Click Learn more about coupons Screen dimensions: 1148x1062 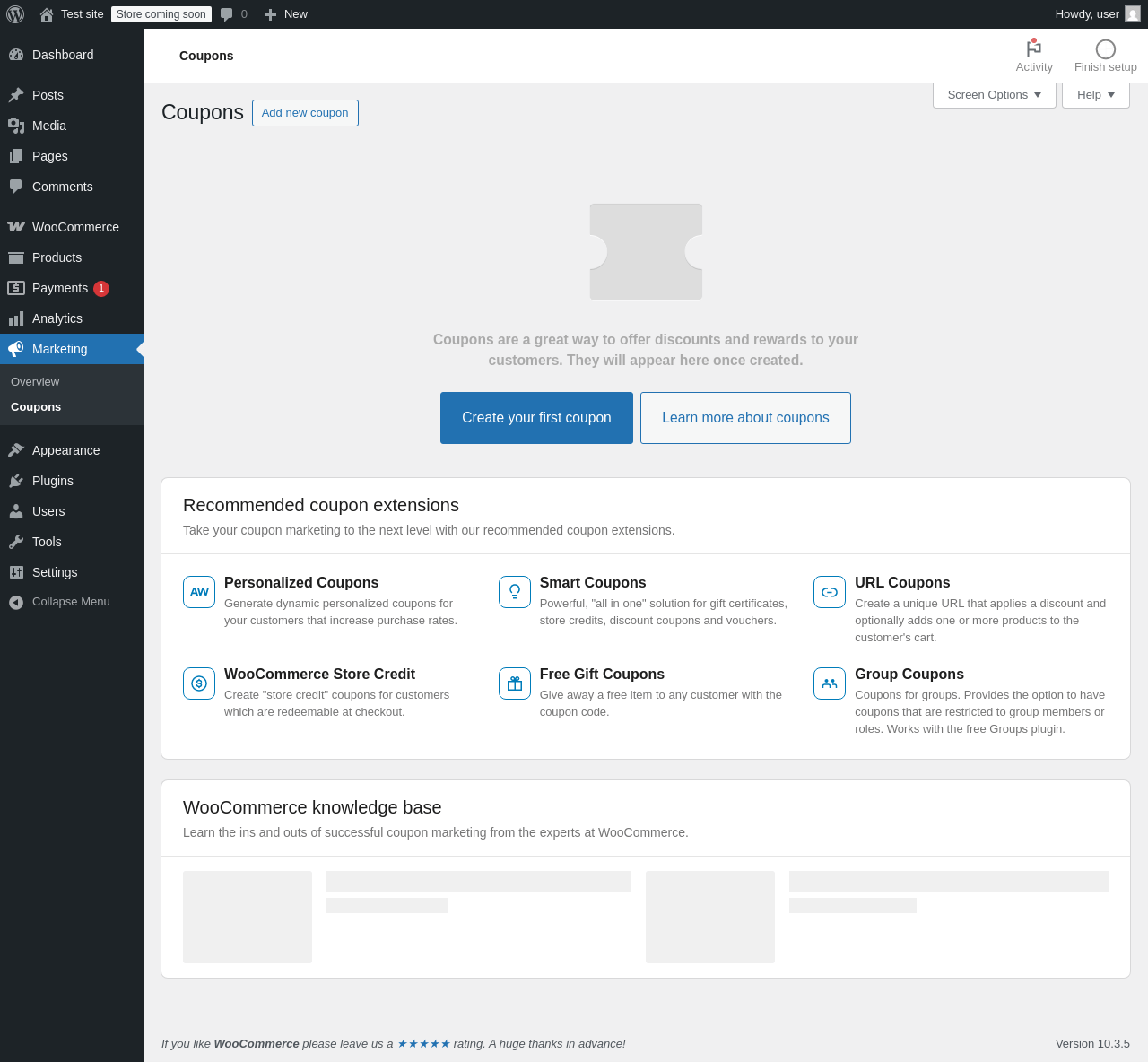point(745,418)
